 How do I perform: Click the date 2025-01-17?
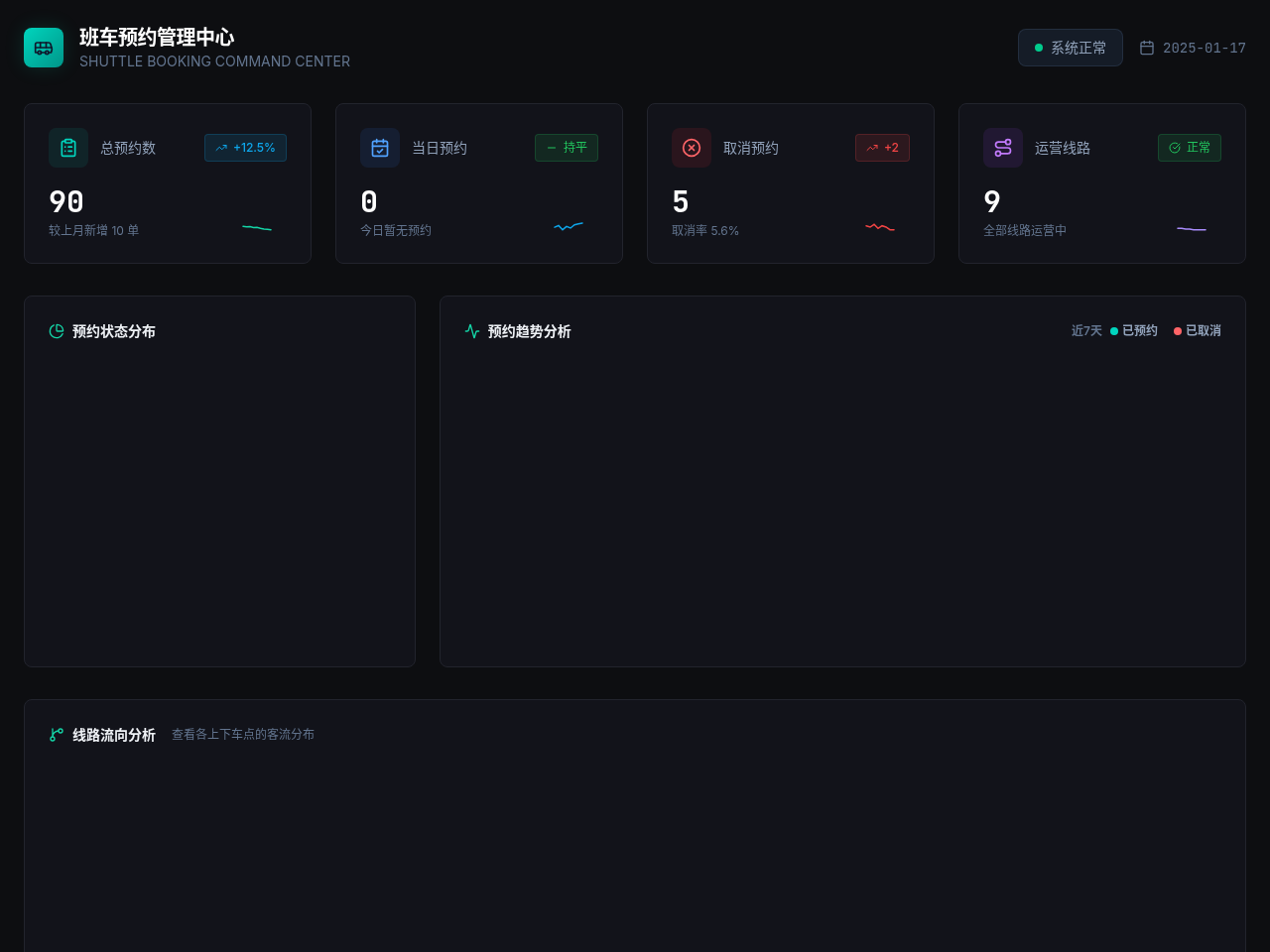coord(1205,48)
